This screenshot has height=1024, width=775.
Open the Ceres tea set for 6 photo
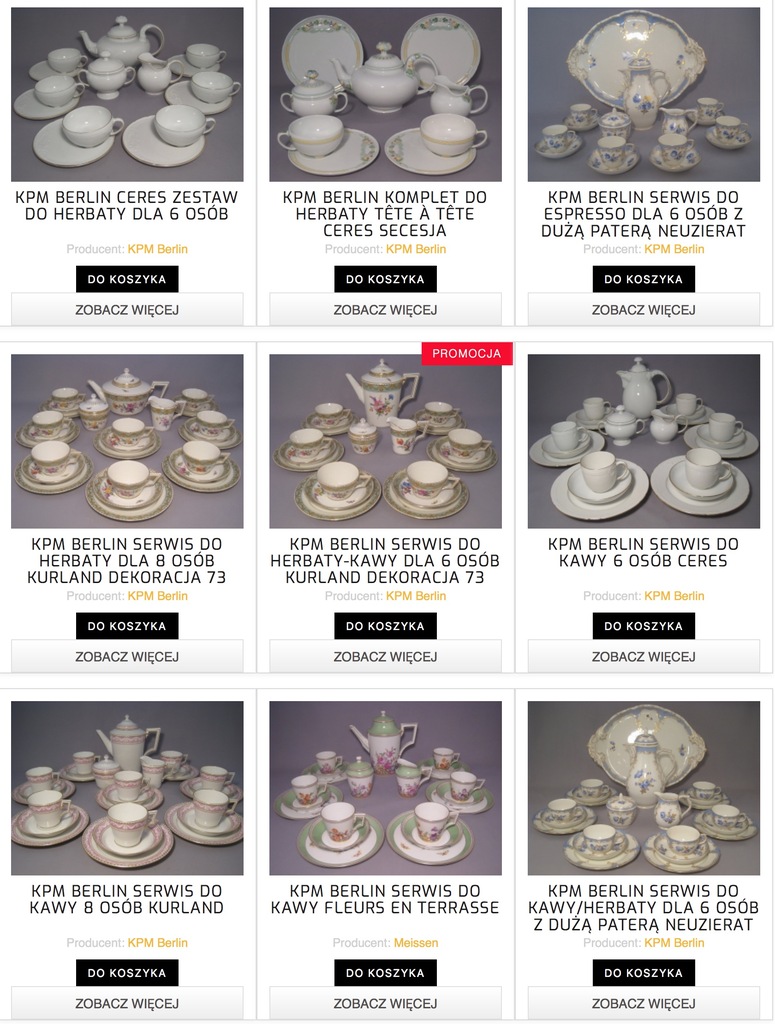point(127,95)
